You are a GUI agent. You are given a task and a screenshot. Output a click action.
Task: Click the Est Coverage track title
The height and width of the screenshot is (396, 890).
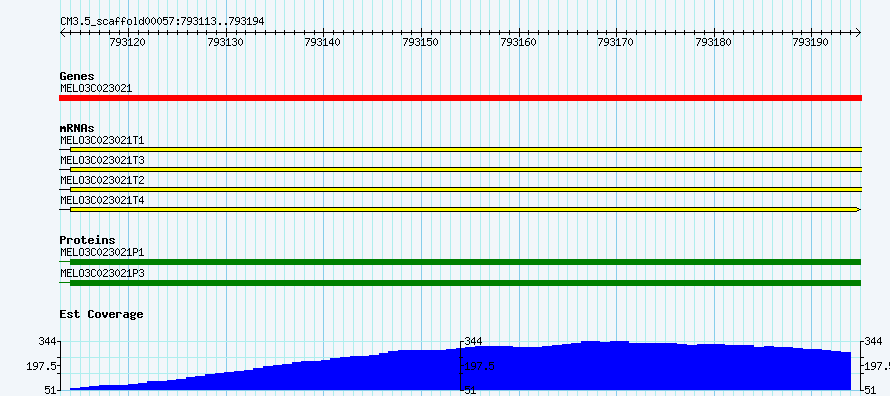[102, 314]
